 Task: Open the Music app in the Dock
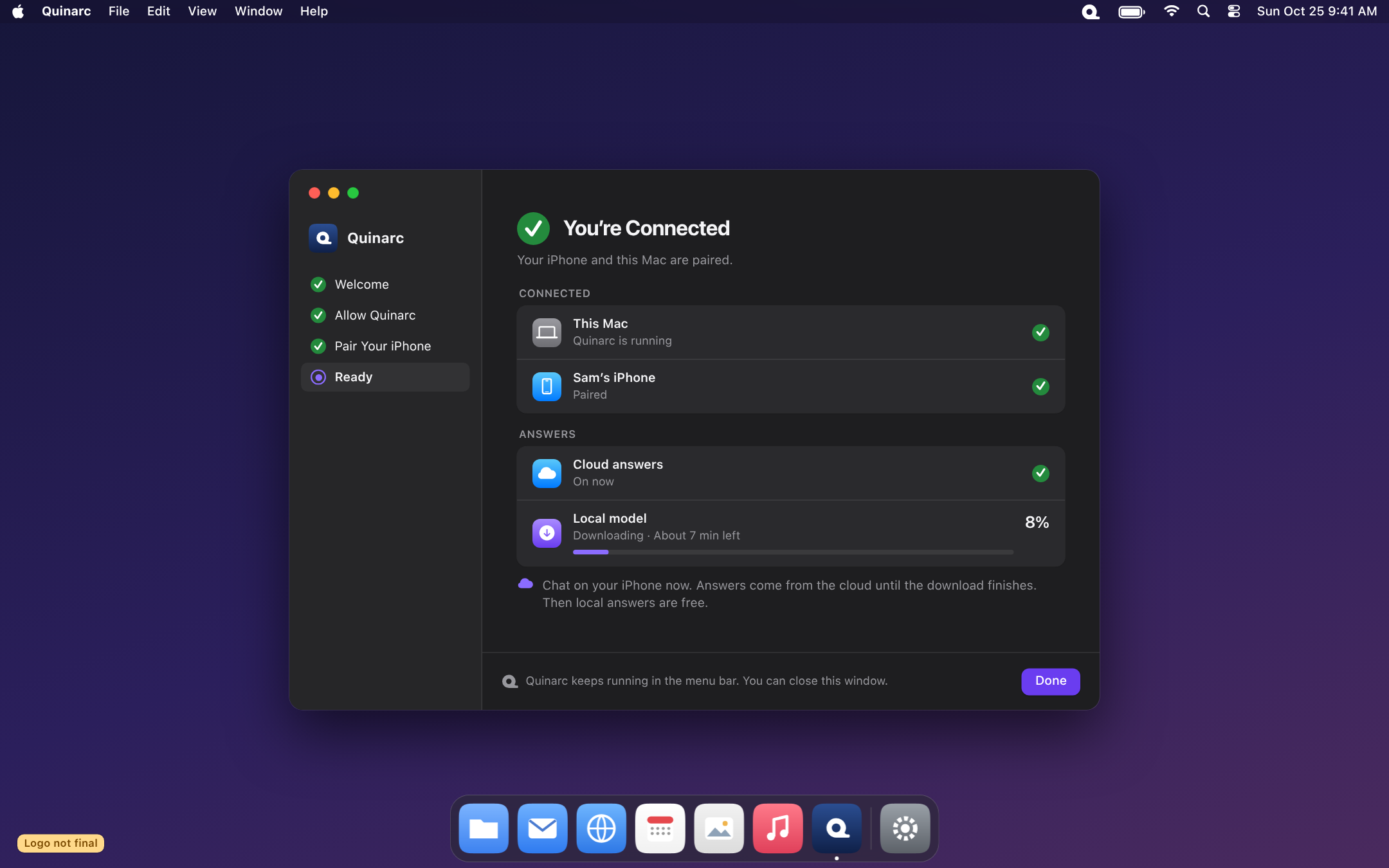tap(777, 828)
